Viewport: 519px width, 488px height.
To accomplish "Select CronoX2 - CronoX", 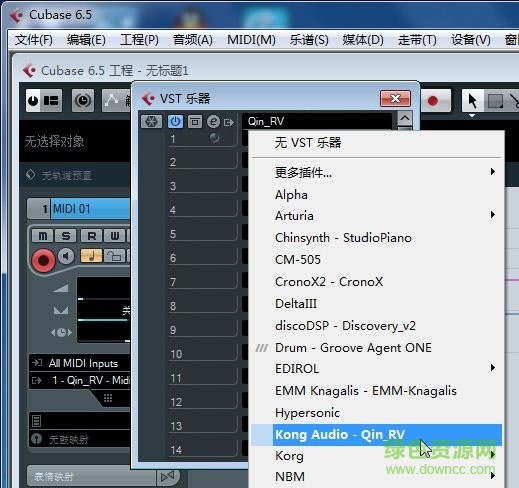I will click(x=376, y=282).
